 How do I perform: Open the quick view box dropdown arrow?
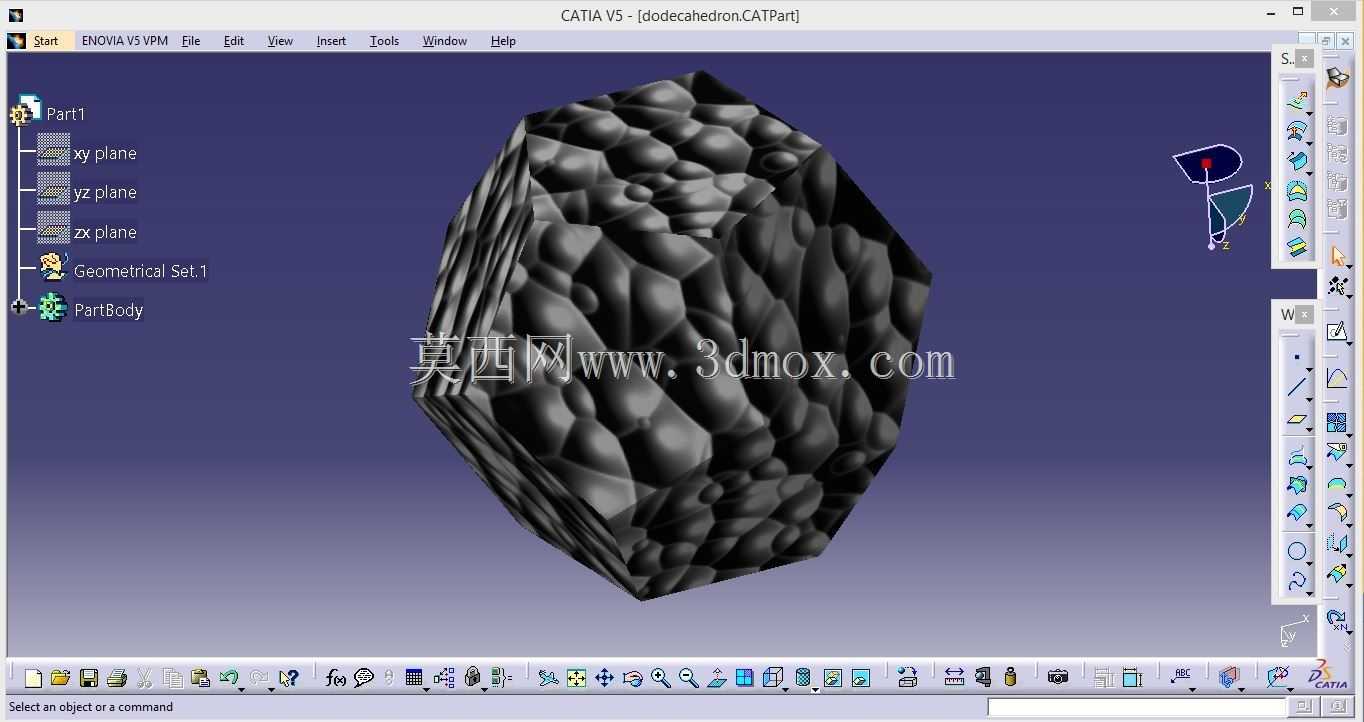786,689
